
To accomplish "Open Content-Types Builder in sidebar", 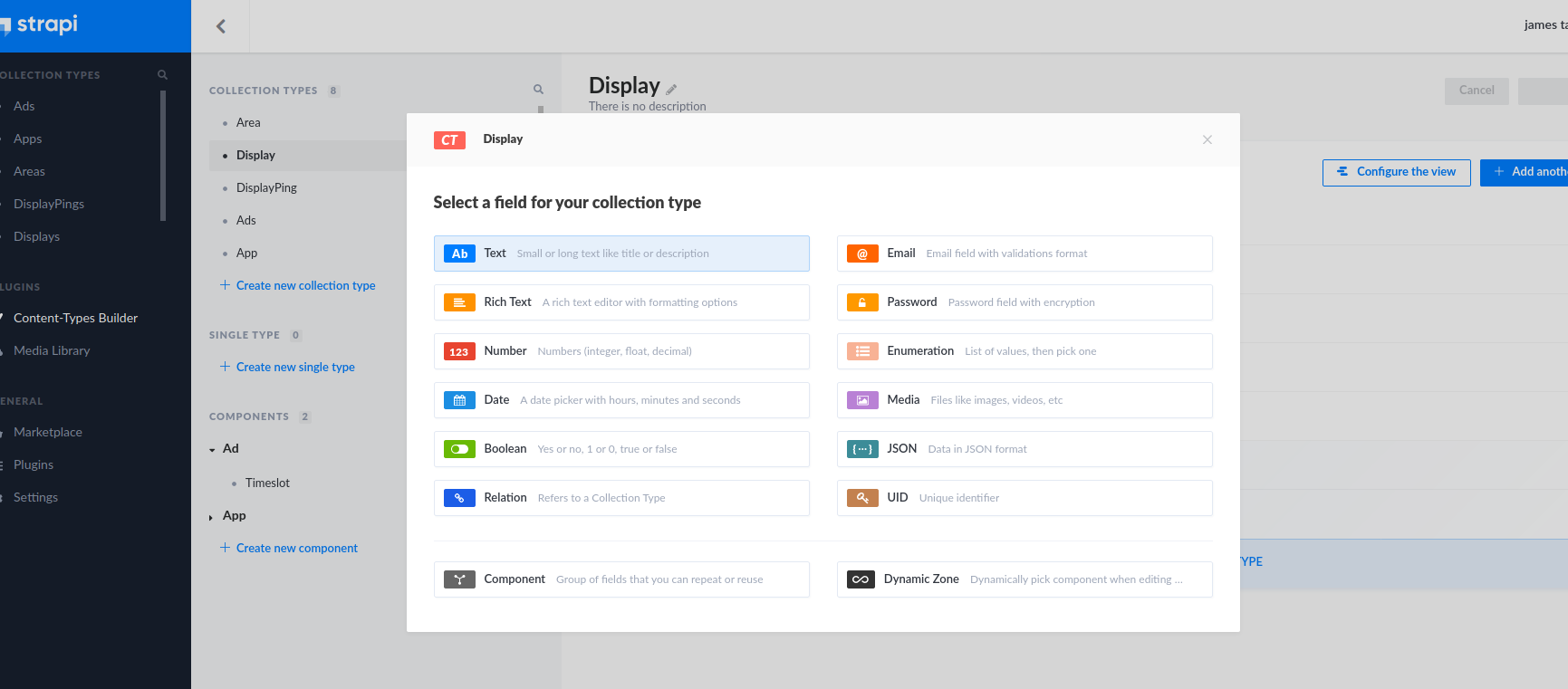I will (x=75, y=318).
